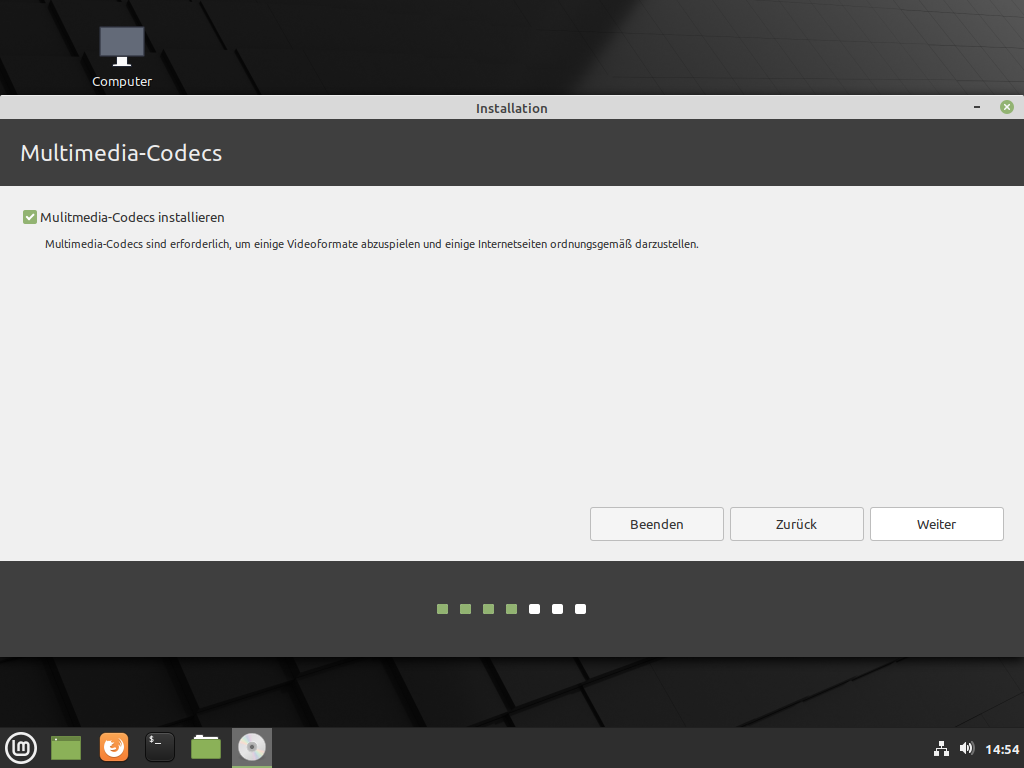Click the volume speaker tray icon
1024x768 pixels.
[x=966, y=748]
